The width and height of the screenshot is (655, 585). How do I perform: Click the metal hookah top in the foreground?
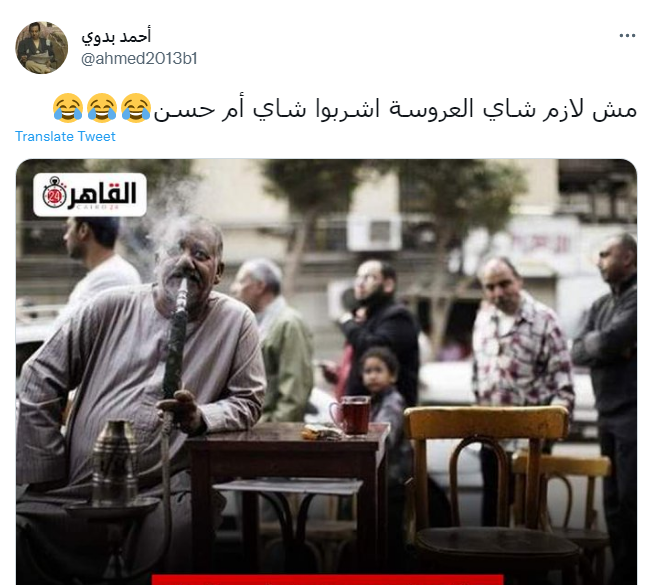tap(114, 460)
